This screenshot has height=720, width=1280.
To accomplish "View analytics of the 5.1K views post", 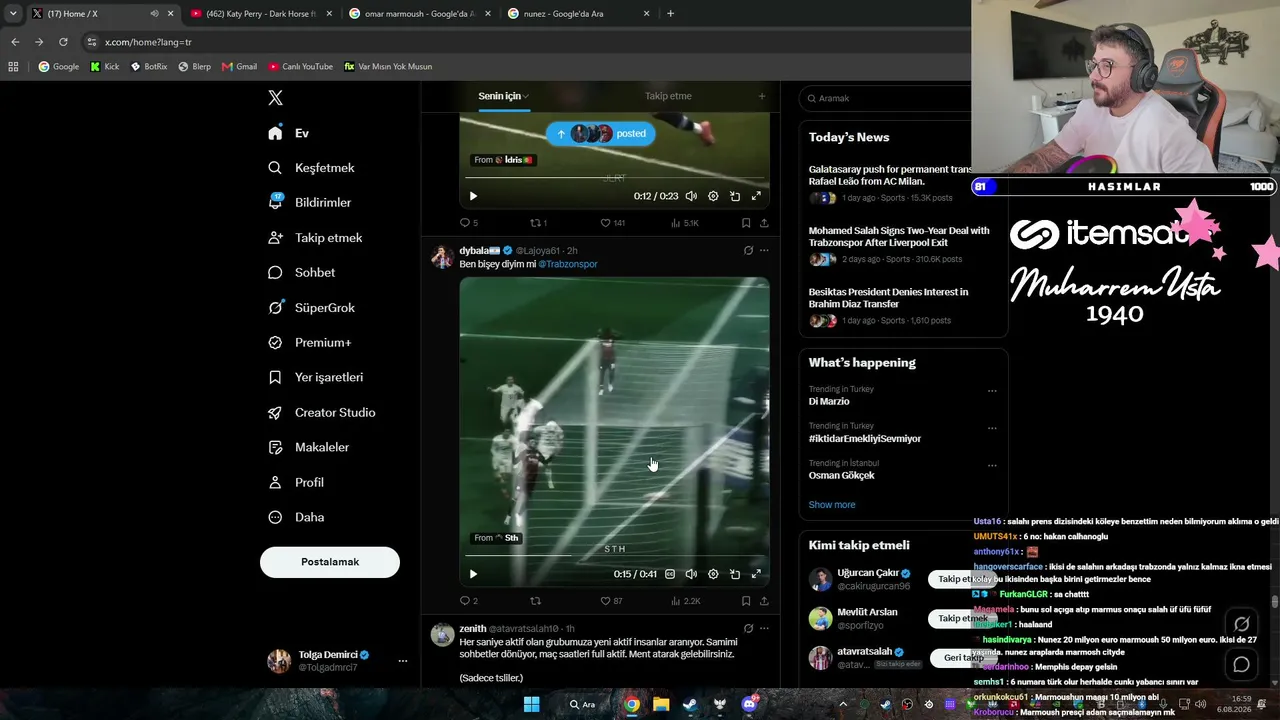I will point(685,223).
